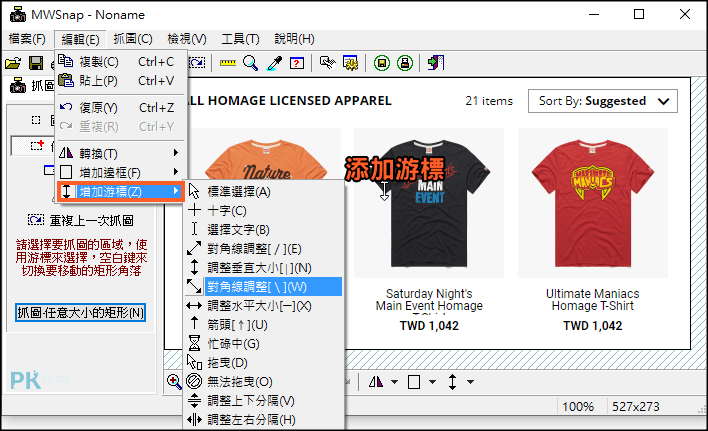Viewport: 708px width, 431px height.
Task: Click the zoom-in magnifier in bottom toolbar
Action: point(174,382)
